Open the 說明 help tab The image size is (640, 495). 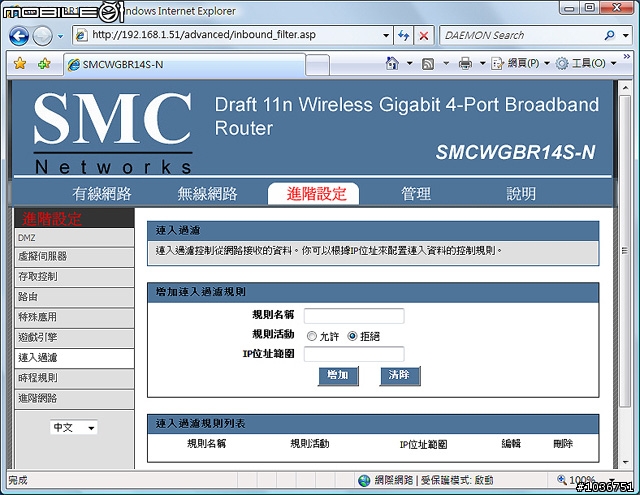[521, 193]
